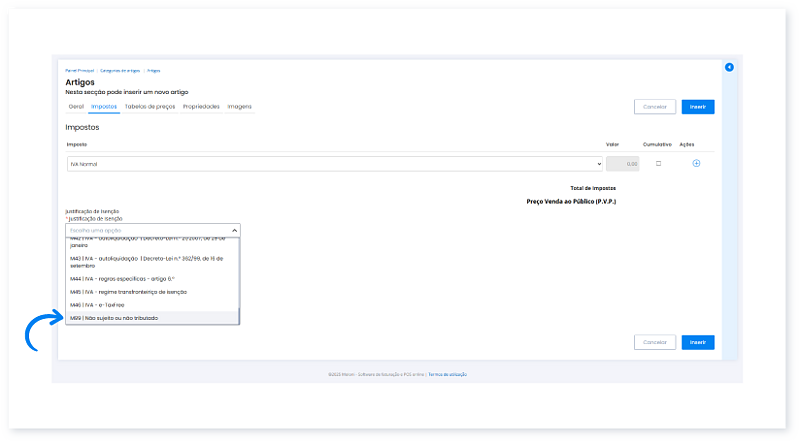Select the Impostos tab
Image resolution: width=800 pixels, height=443 pixels.
click(x=104, y=106)
